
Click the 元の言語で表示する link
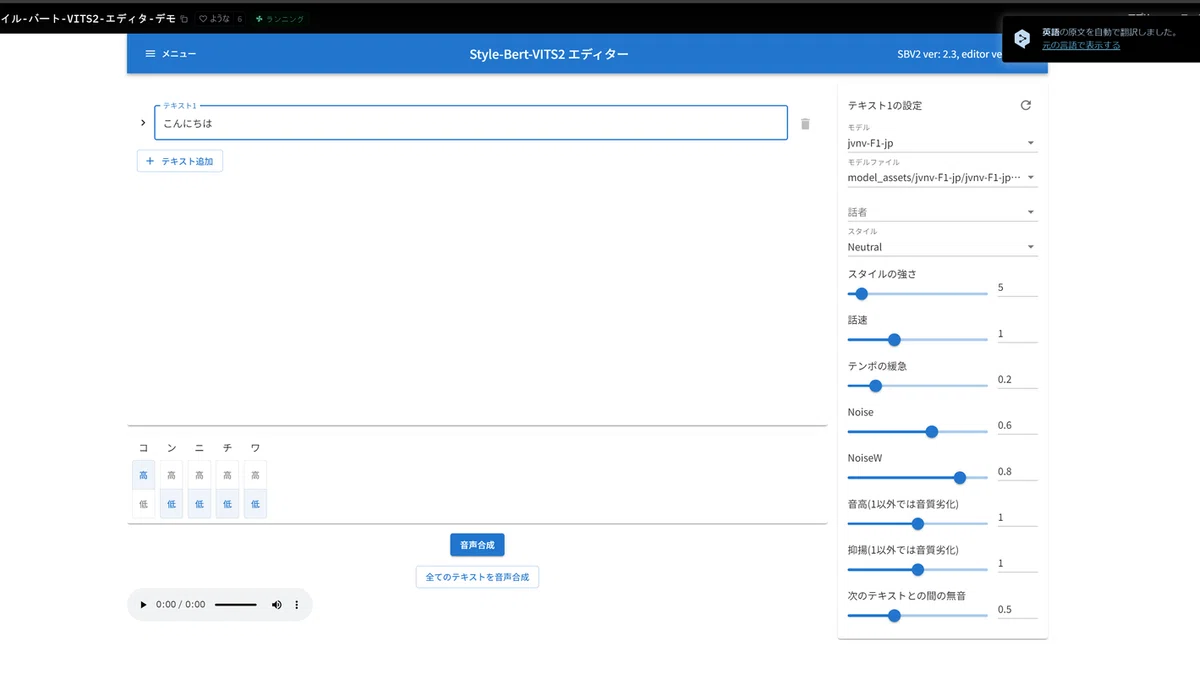[x=1081, y=45]
